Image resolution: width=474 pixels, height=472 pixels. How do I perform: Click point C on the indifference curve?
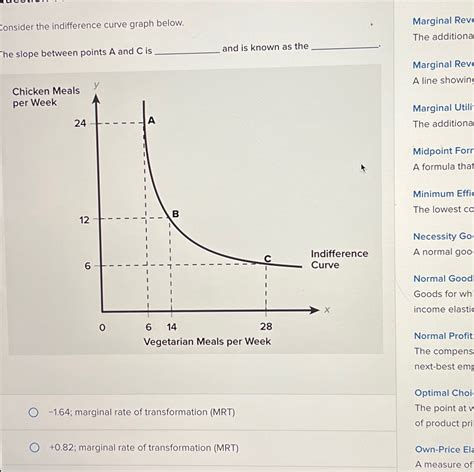click(267, 259)
